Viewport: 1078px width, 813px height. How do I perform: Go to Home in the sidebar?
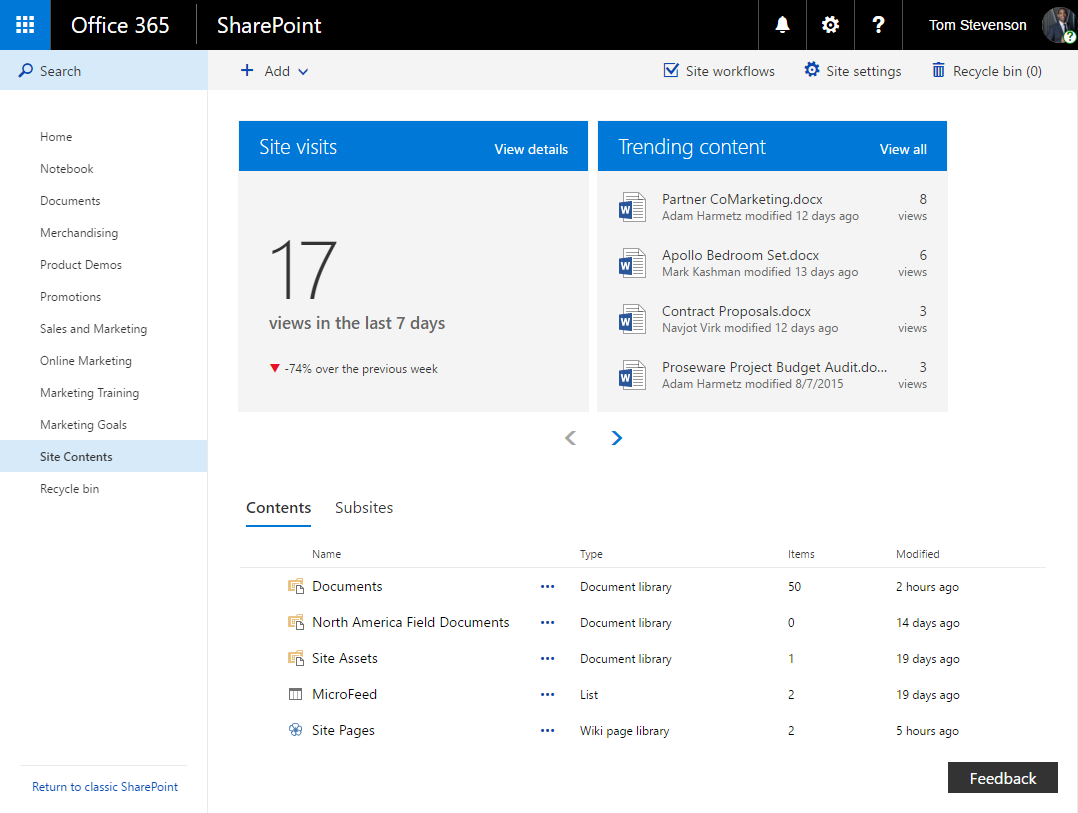click(56, 137)
